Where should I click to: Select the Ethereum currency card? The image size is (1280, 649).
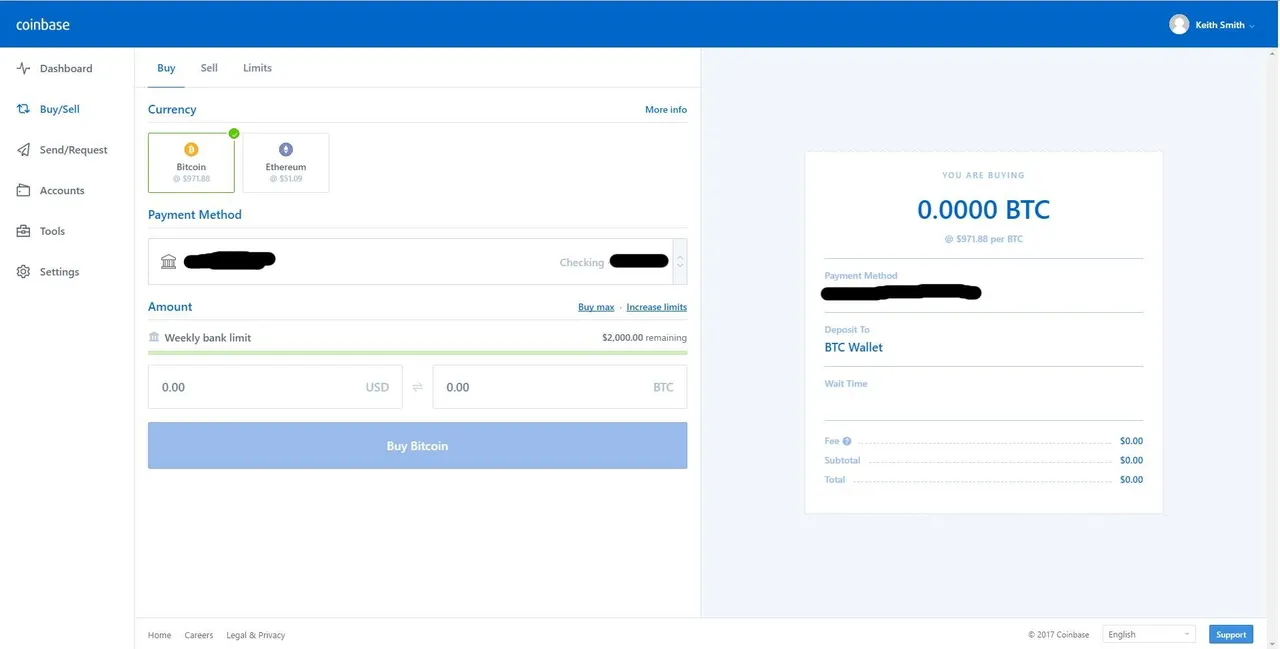point(286,162)
